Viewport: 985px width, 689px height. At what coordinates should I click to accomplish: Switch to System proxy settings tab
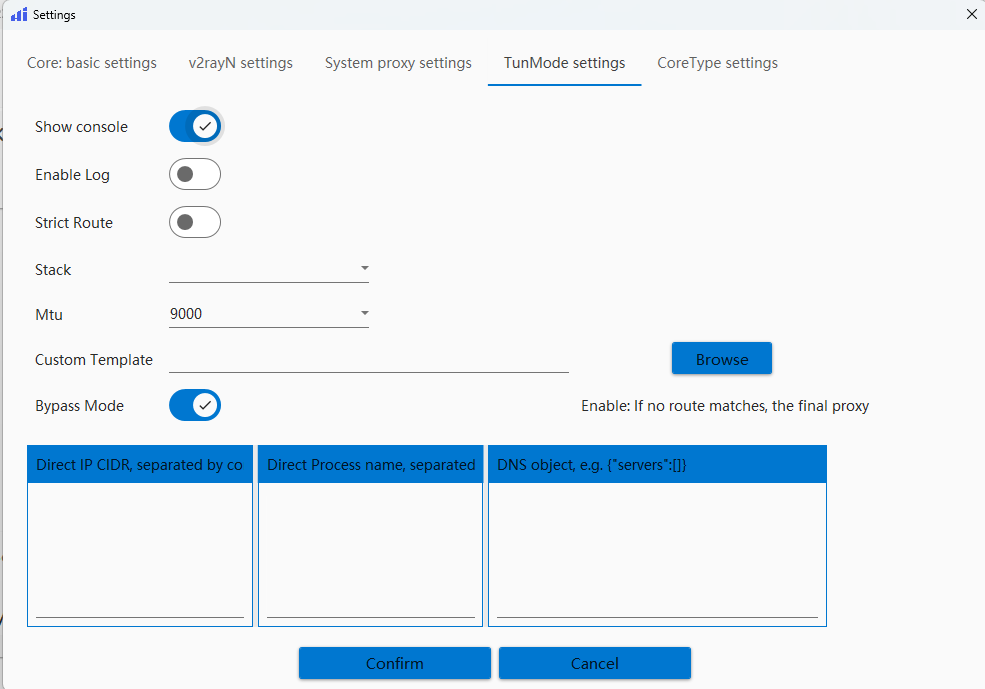397,62
